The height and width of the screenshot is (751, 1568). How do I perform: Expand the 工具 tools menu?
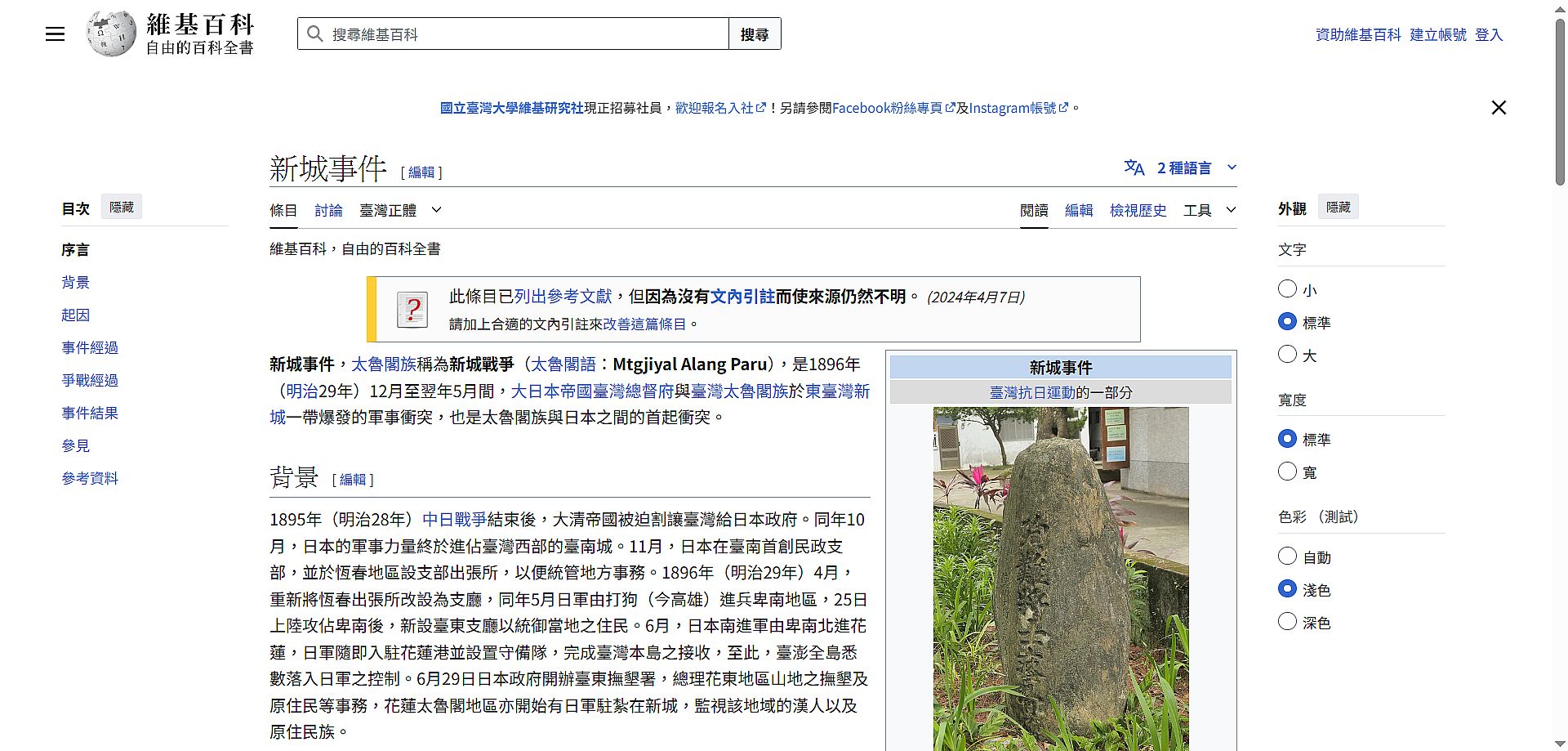pyautogui.click(x=1209, y=210)
